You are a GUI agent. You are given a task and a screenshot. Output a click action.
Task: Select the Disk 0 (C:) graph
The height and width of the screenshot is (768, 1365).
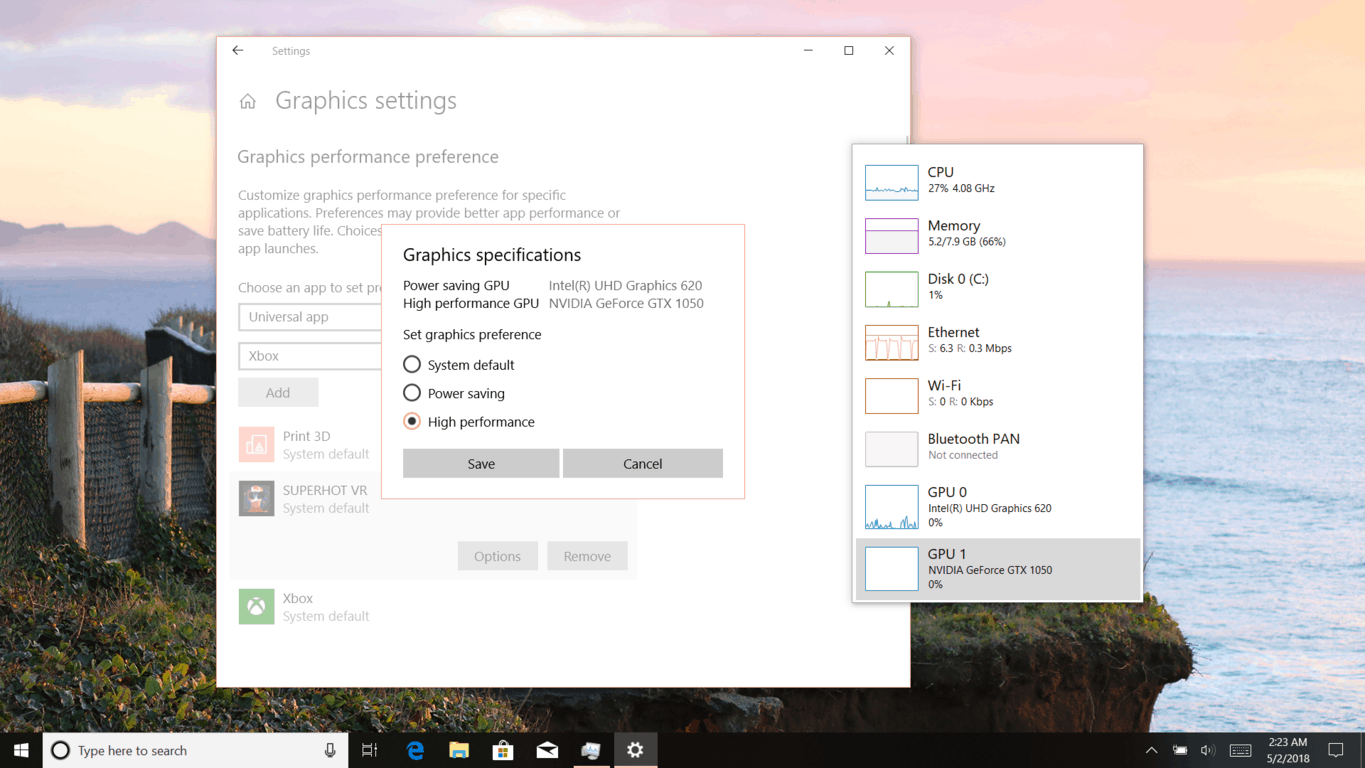(x=891, y=289)
